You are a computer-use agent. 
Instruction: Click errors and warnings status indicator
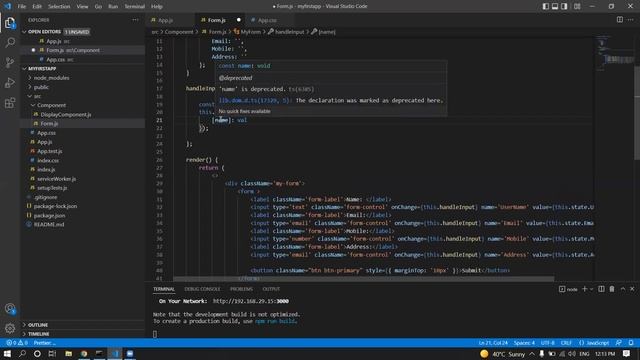point(17,343)
